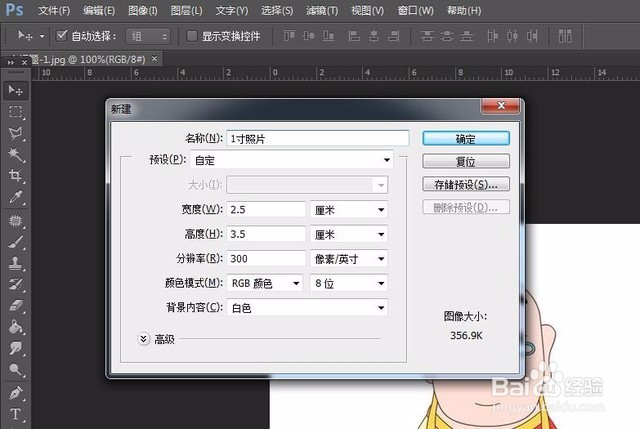Screen dimensions: 640x429
Task: Open the RGB 颜色 color mode dropdown
Action: click(x=264, y=283)
